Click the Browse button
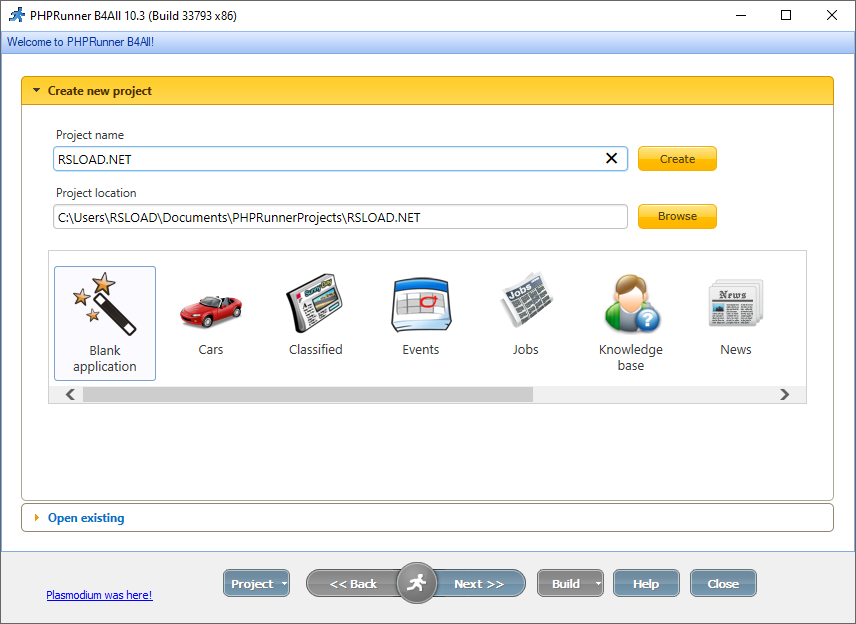856x624 pixels. (x=677, y=216)
